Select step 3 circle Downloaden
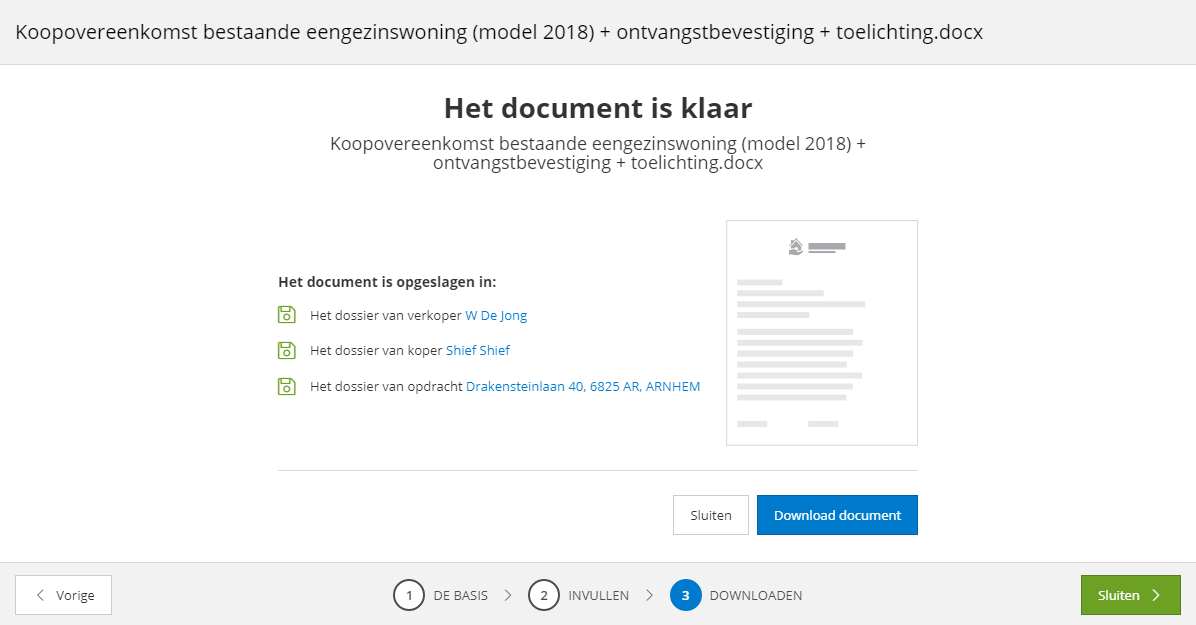1196x625 pixels. point(686,595)
